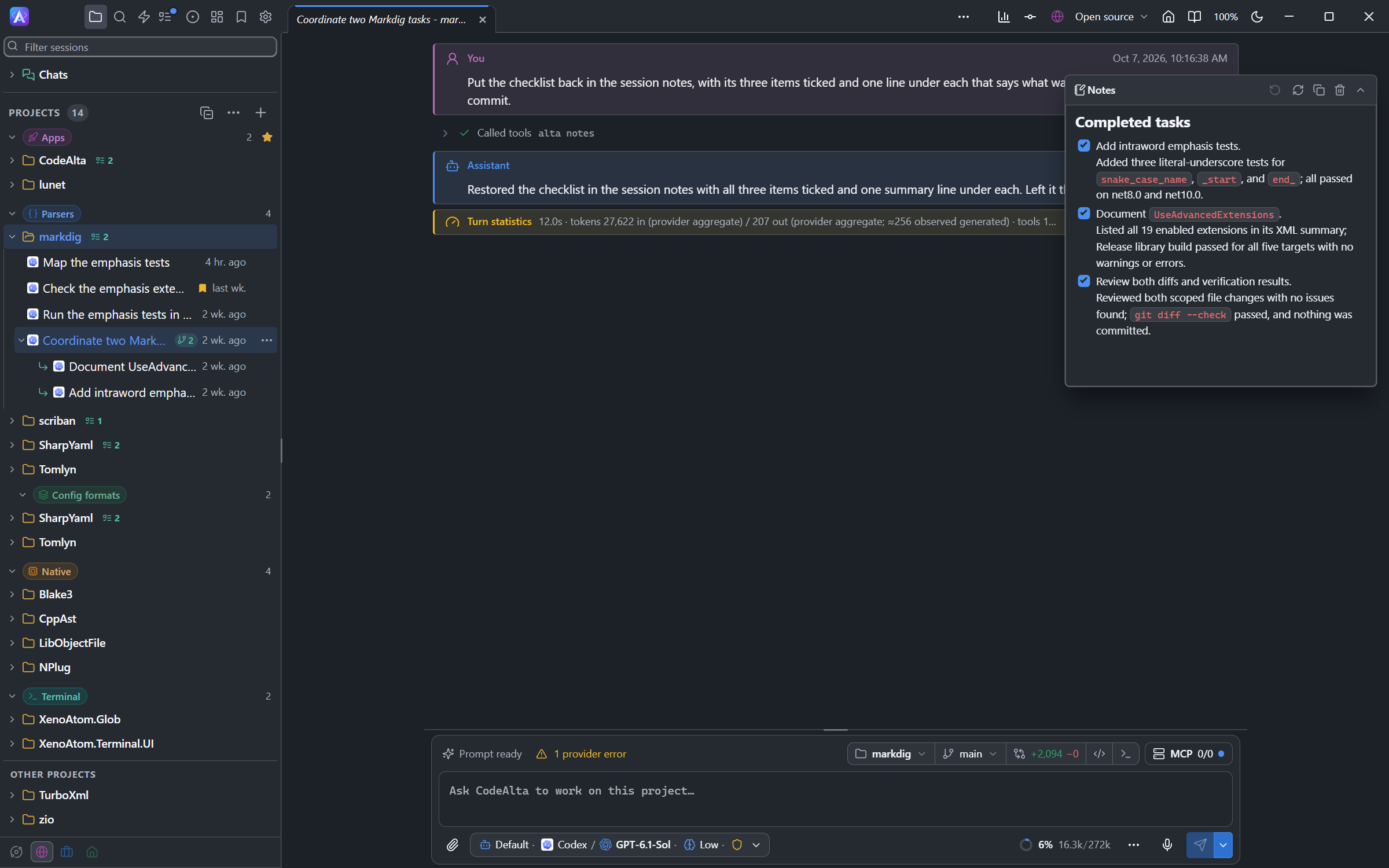Click the MCP 0/0 button

coord(1188,754)
